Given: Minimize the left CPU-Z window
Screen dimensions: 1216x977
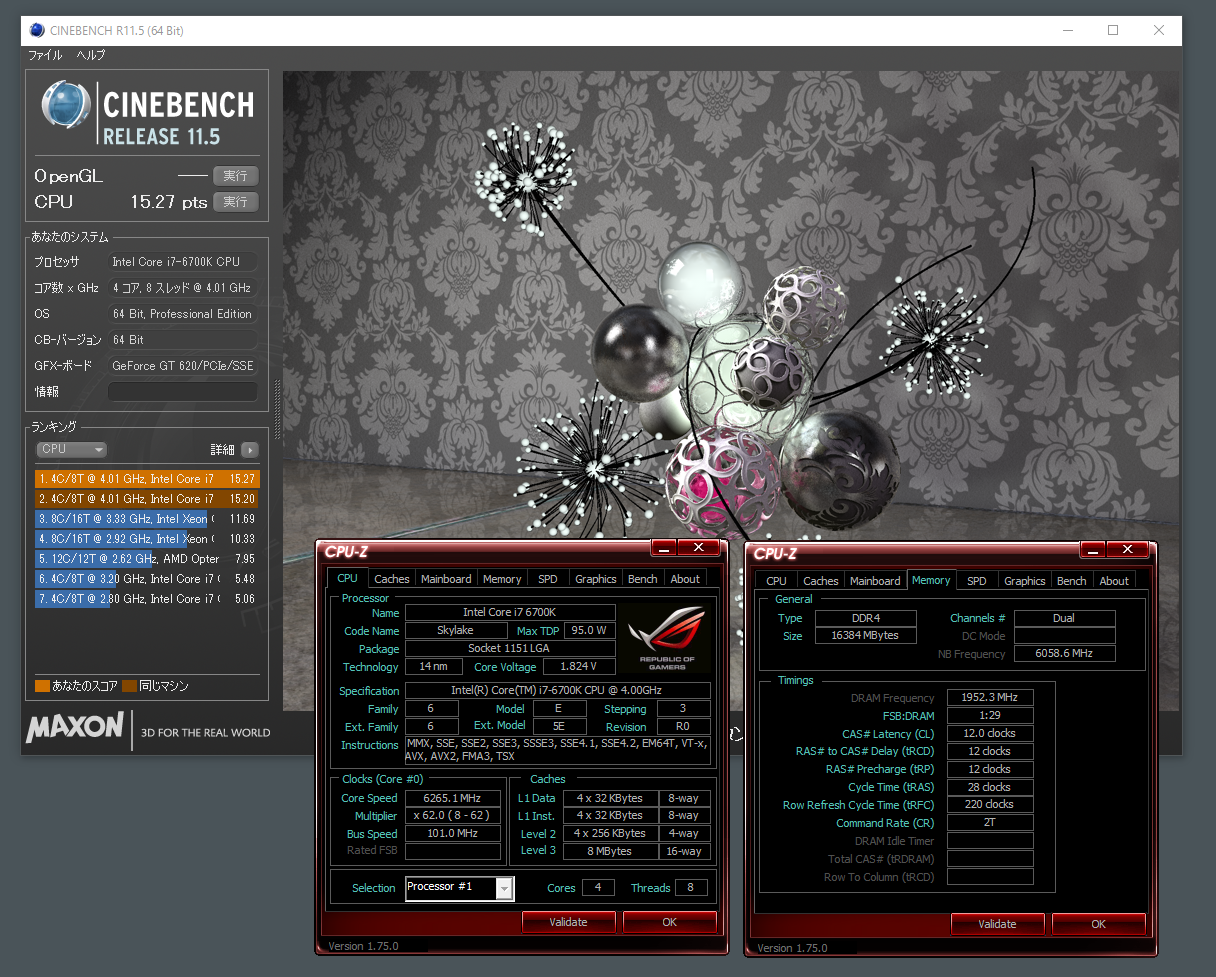Looking at the screenshot, I should [664, 548].
